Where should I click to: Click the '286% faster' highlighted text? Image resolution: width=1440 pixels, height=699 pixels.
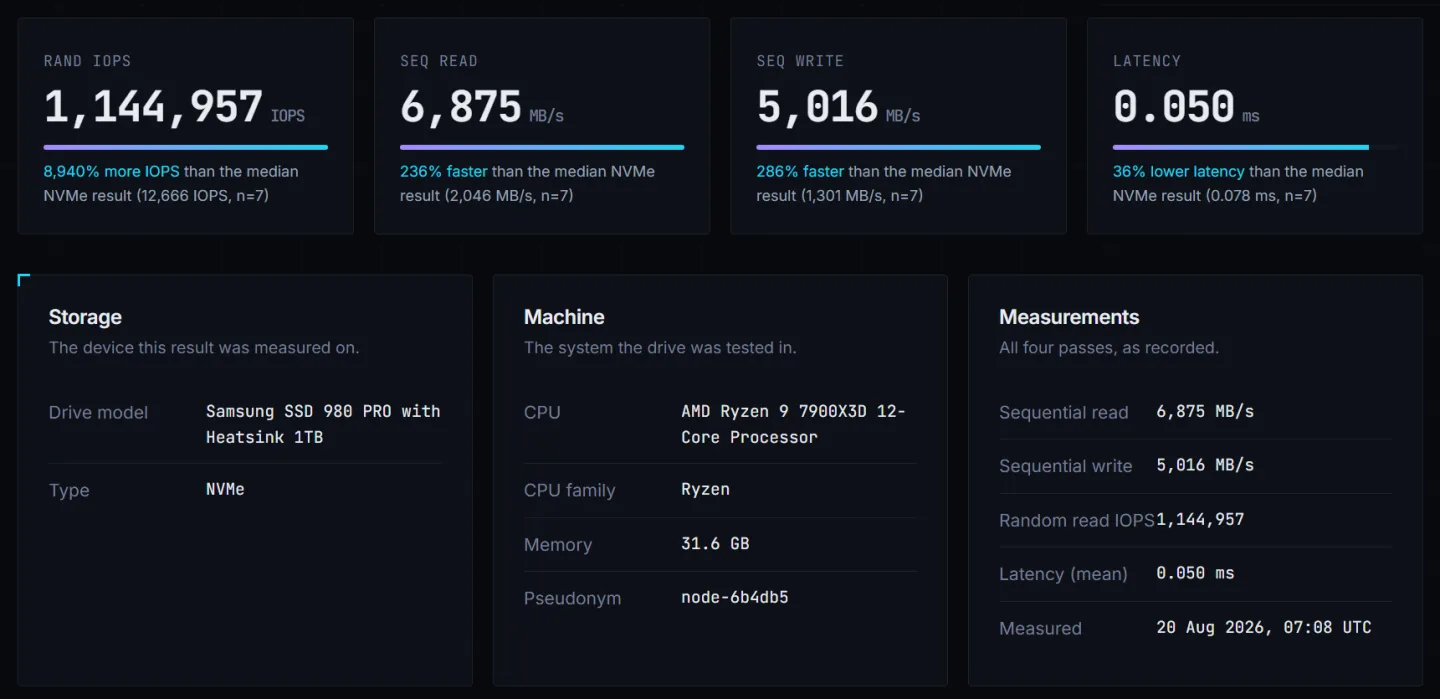pyautogui.click(x=800, y=171)
